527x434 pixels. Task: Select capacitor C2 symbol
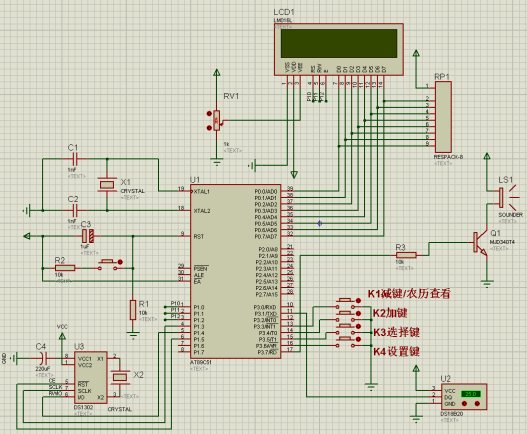(x=75, y=211)
